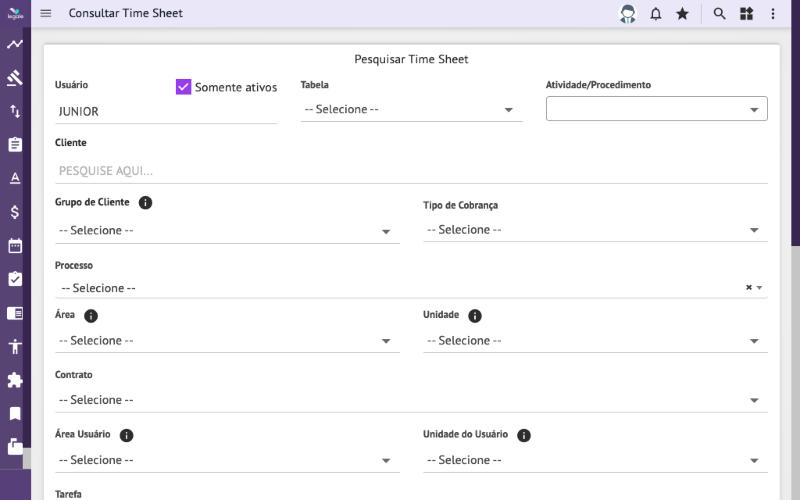This screenshot has width=800, height=500.
Task: Show info for Unidade field
Action: [x=475, y=316]
